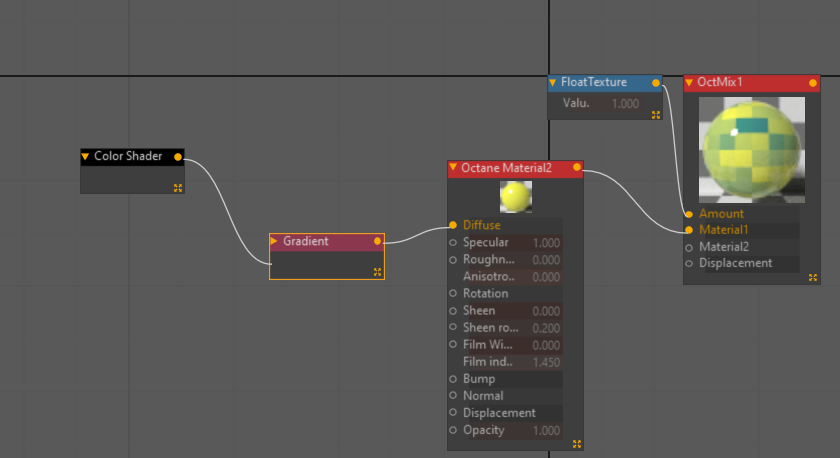
Task: Click the Film index value 1.450
Action: [x=546, y=362]
